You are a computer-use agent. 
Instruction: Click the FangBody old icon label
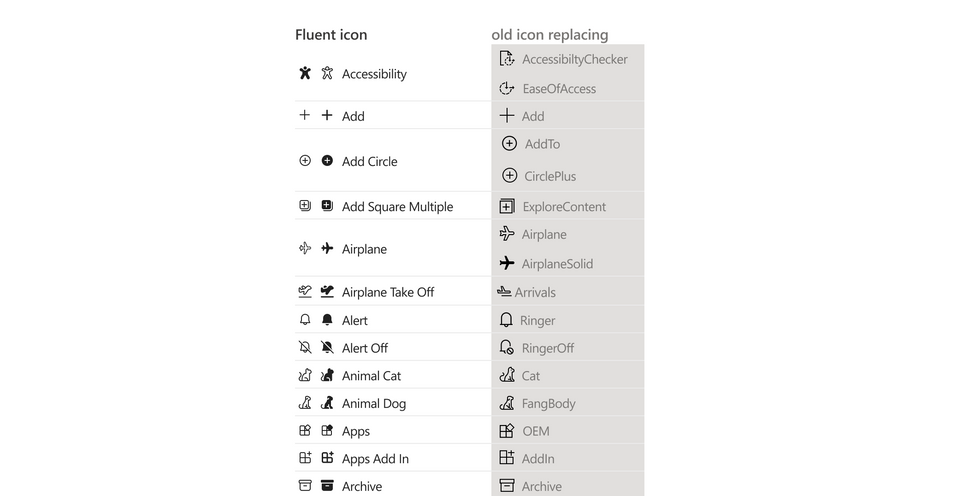click(x=548, y=404)
